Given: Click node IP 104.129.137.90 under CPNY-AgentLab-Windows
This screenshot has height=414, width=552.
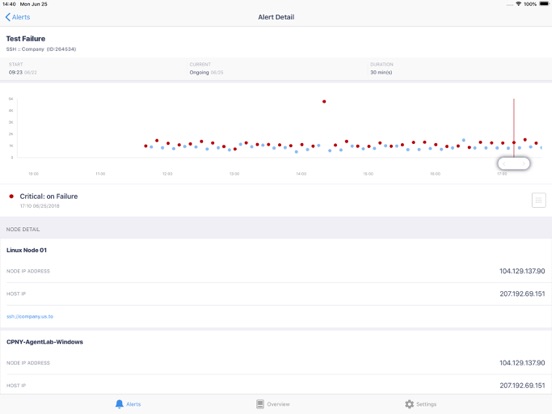Looking at the screenshot, I should tap(522, 363).
